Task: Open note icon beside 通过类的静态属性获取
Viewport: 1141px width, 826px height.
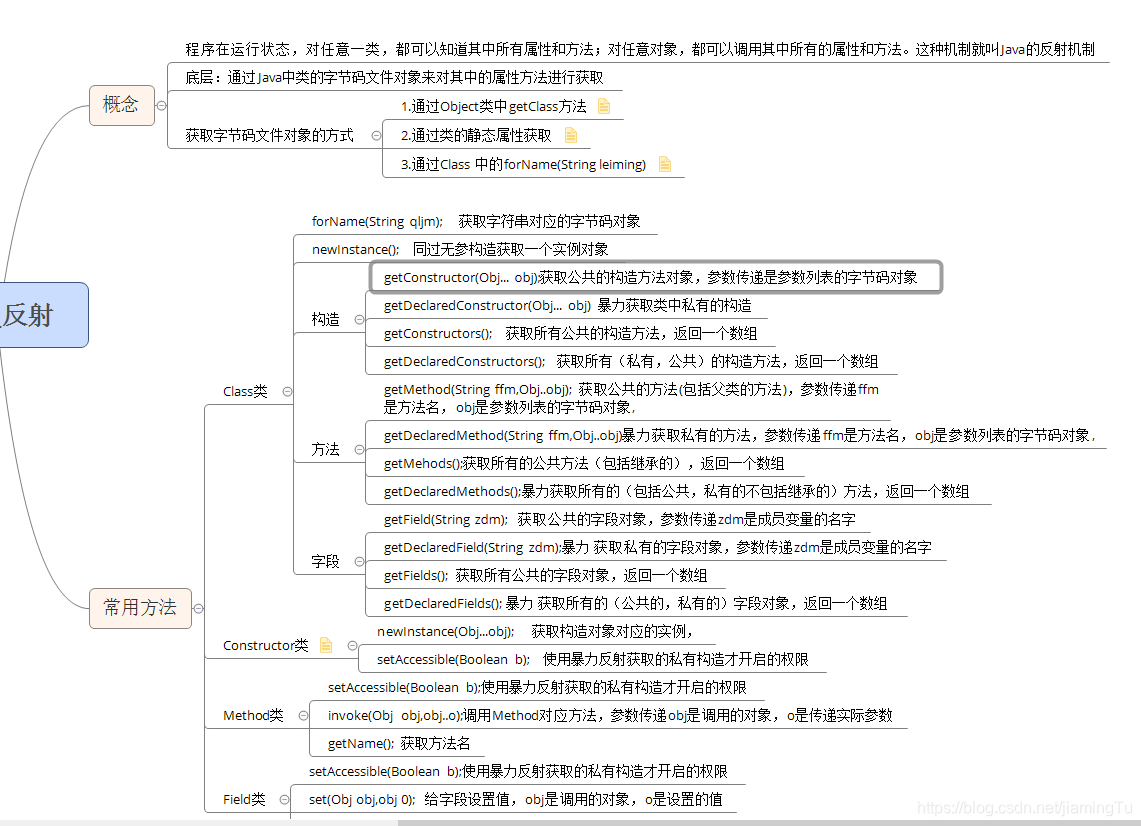Action: pos(570,135)
